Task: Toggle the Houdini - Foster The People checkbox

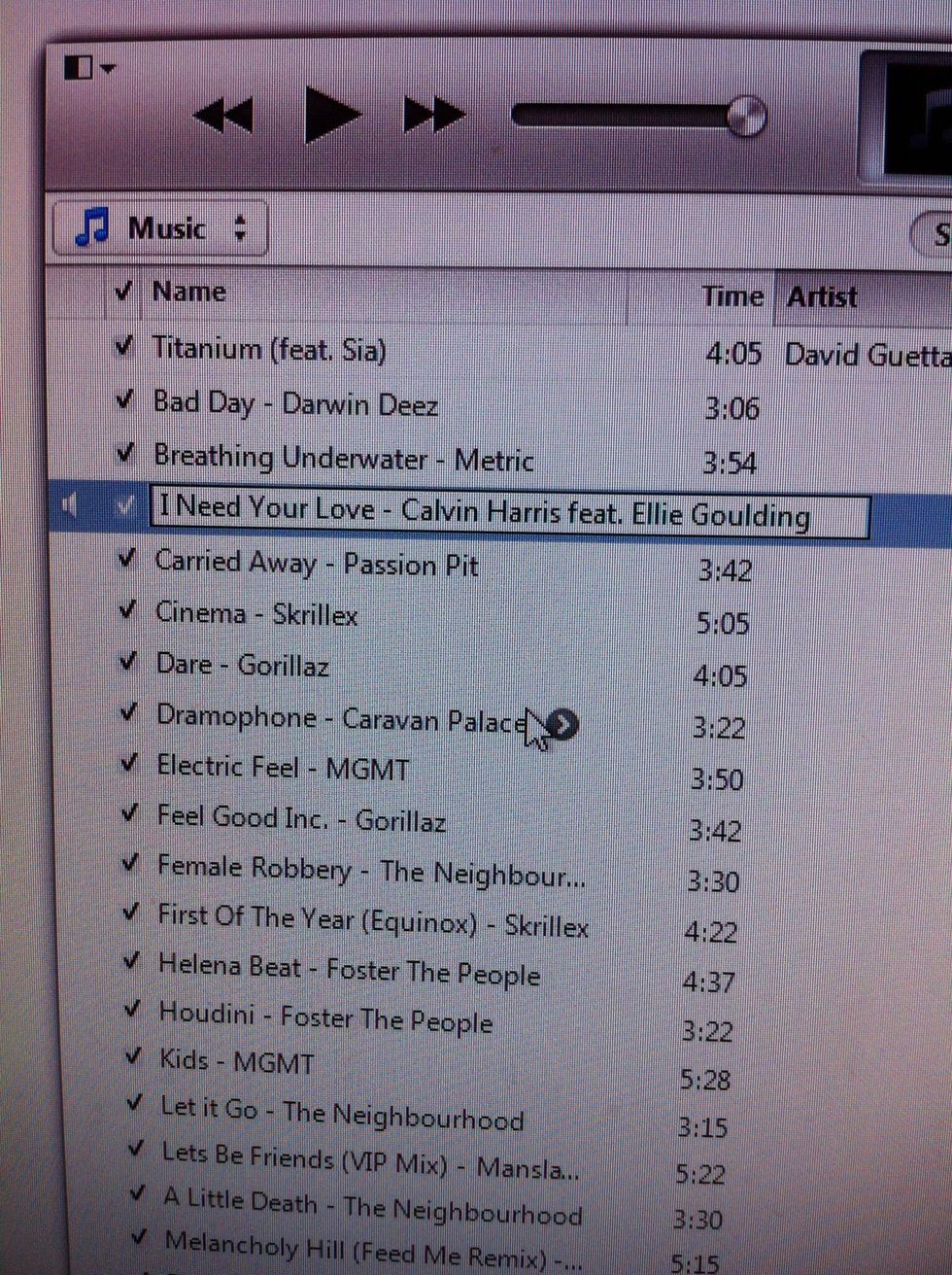Action: pos(133,1009)
